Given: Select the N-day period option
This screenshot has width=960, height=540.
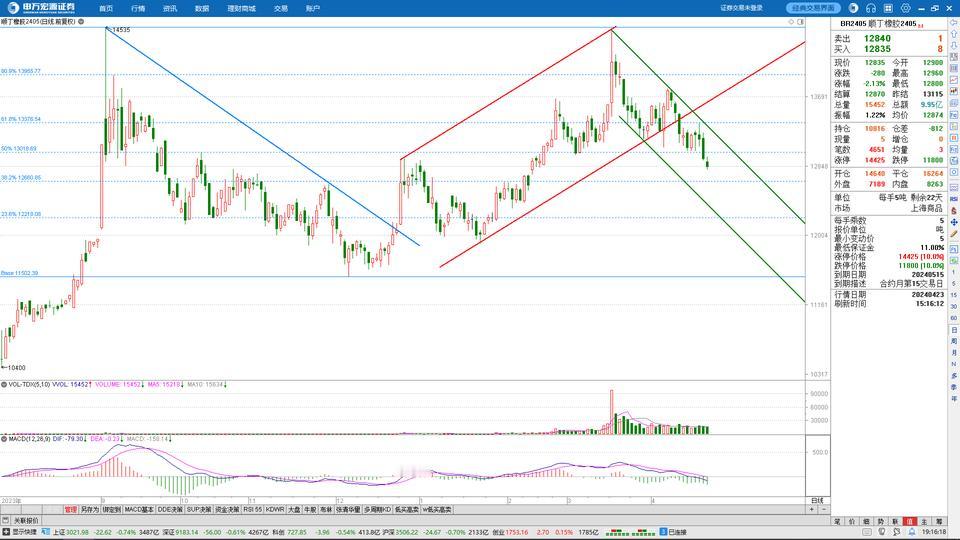Looking at the screenshot, I should point(954,364).
